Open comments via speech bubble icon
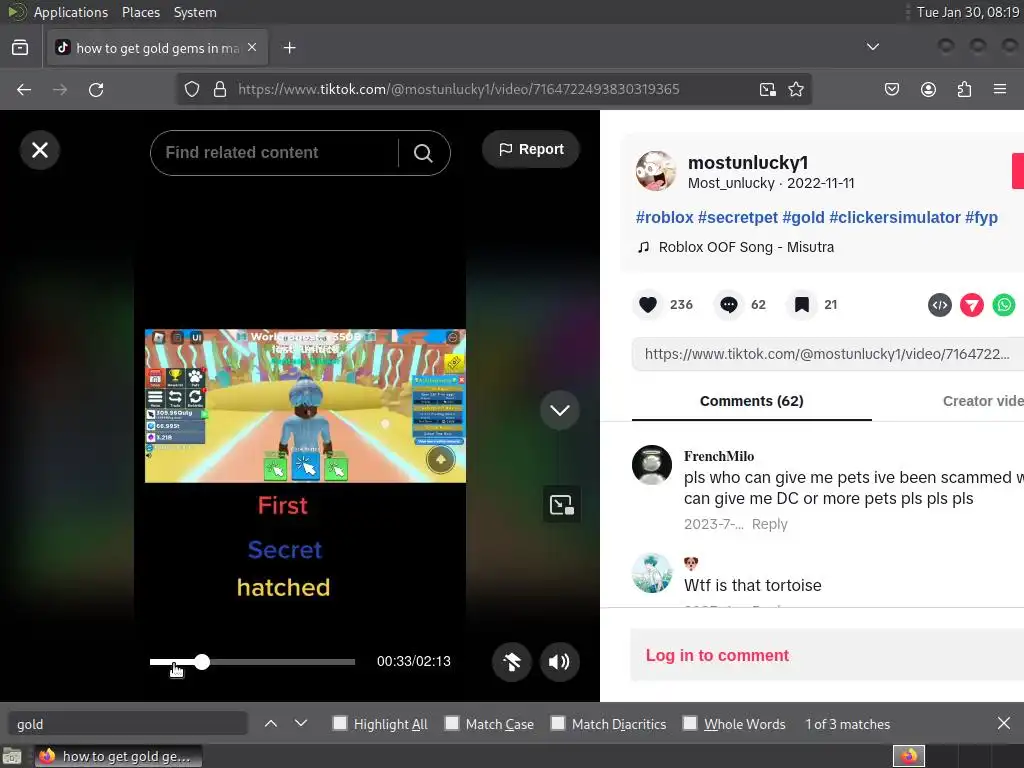 tap(729, 305)
